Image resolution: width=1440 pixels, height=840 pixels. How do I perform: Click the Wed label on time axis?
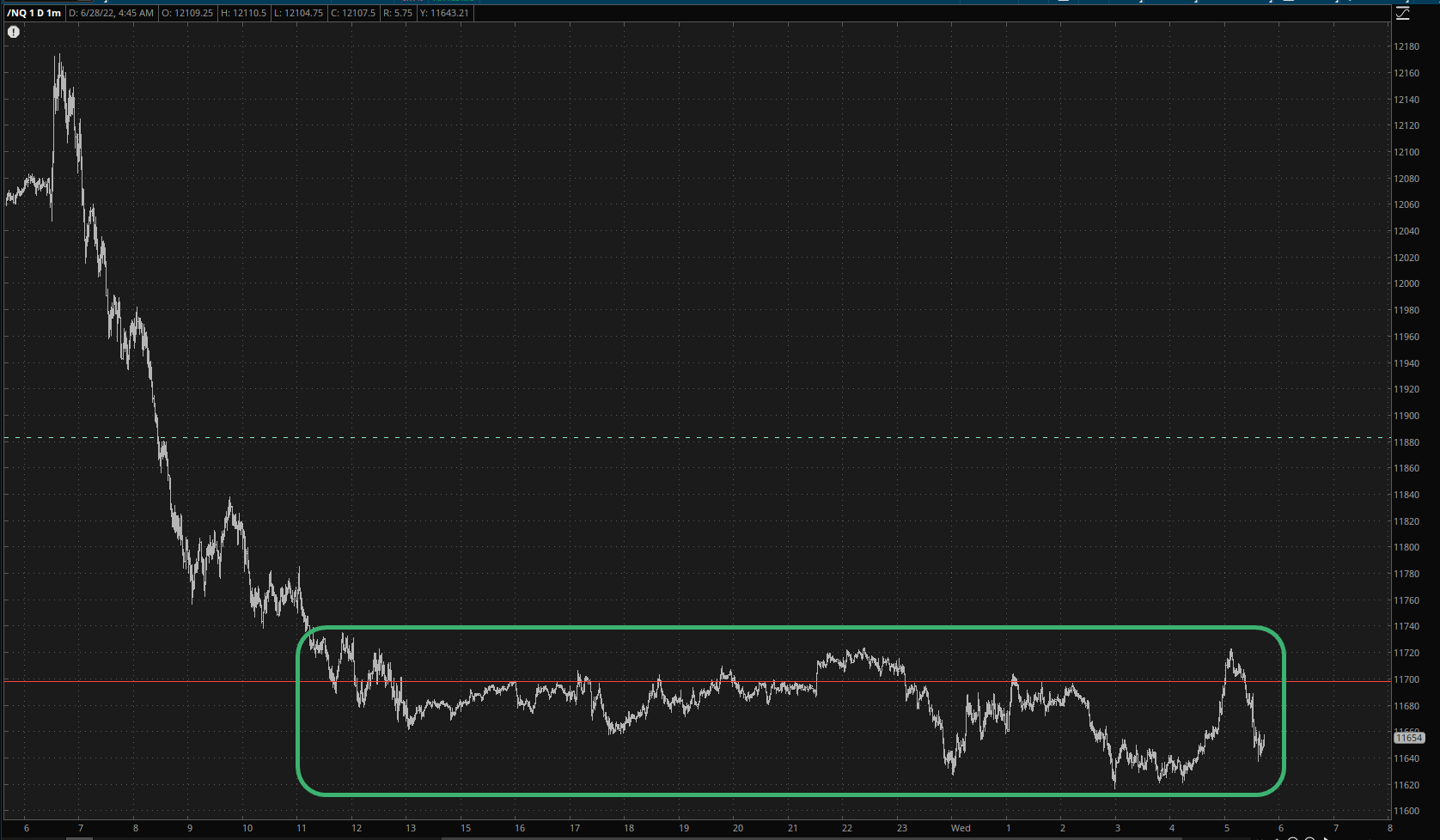(x=961, y=828)
